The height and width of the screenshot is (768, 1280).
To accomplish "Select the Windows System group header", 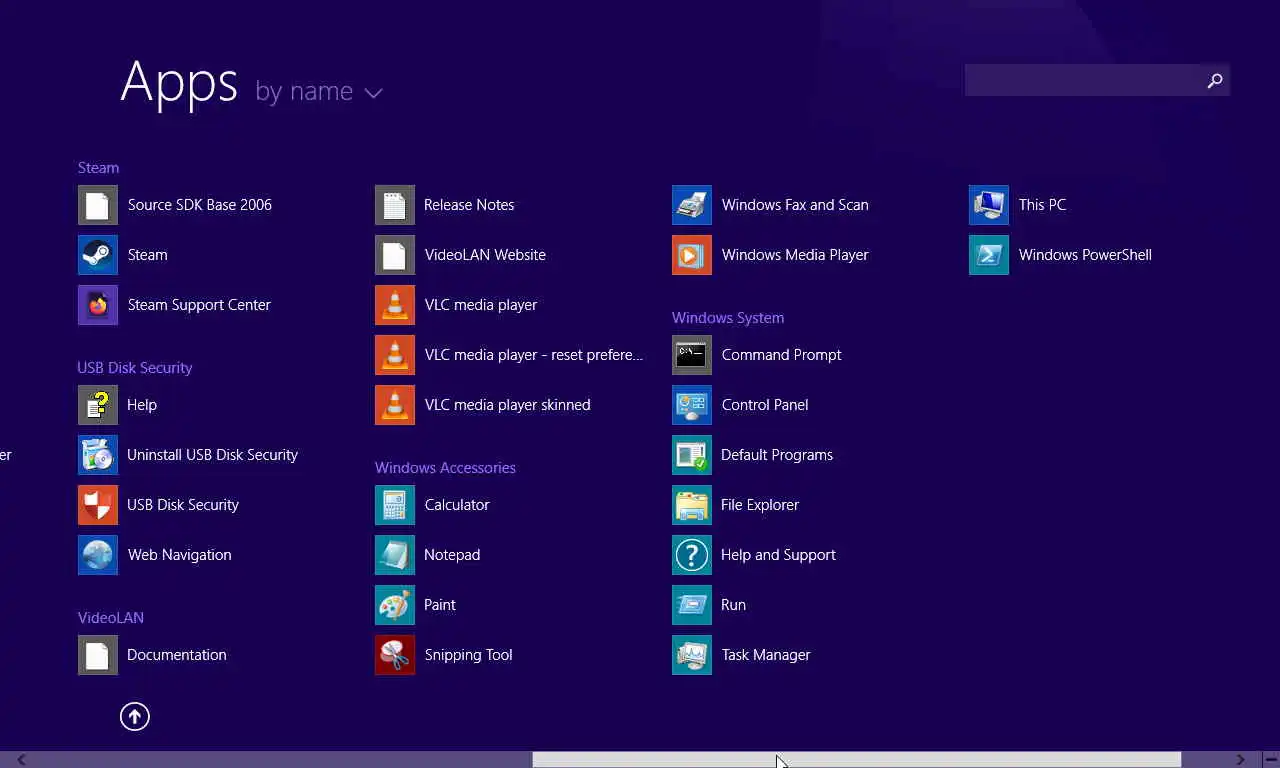I will (x=728, y=318).
